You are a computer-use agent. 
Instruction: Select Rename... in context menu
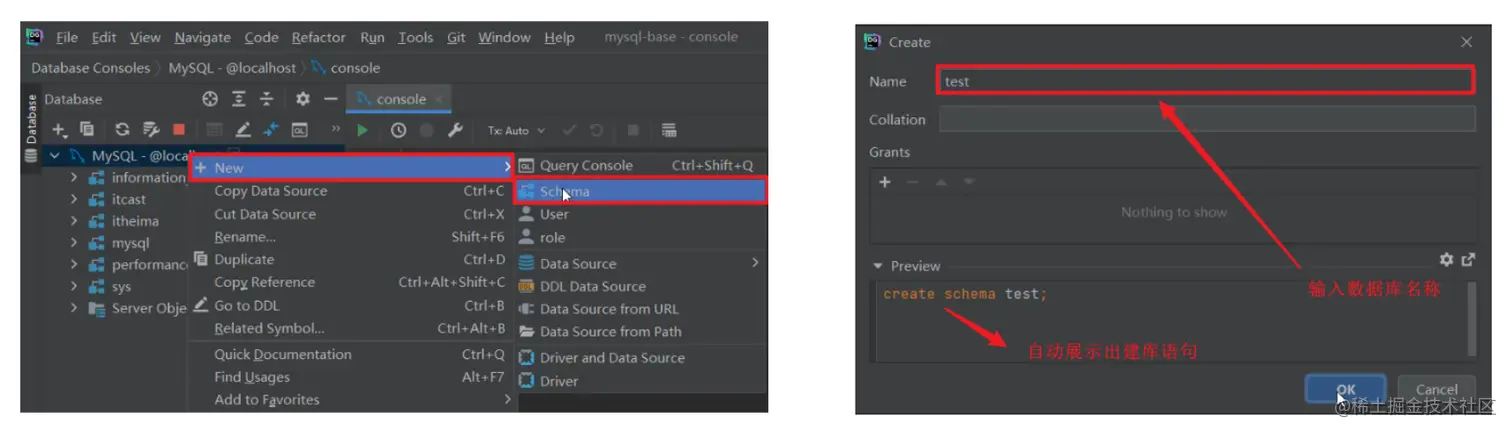pyautogui.click(x=351, y=237)
